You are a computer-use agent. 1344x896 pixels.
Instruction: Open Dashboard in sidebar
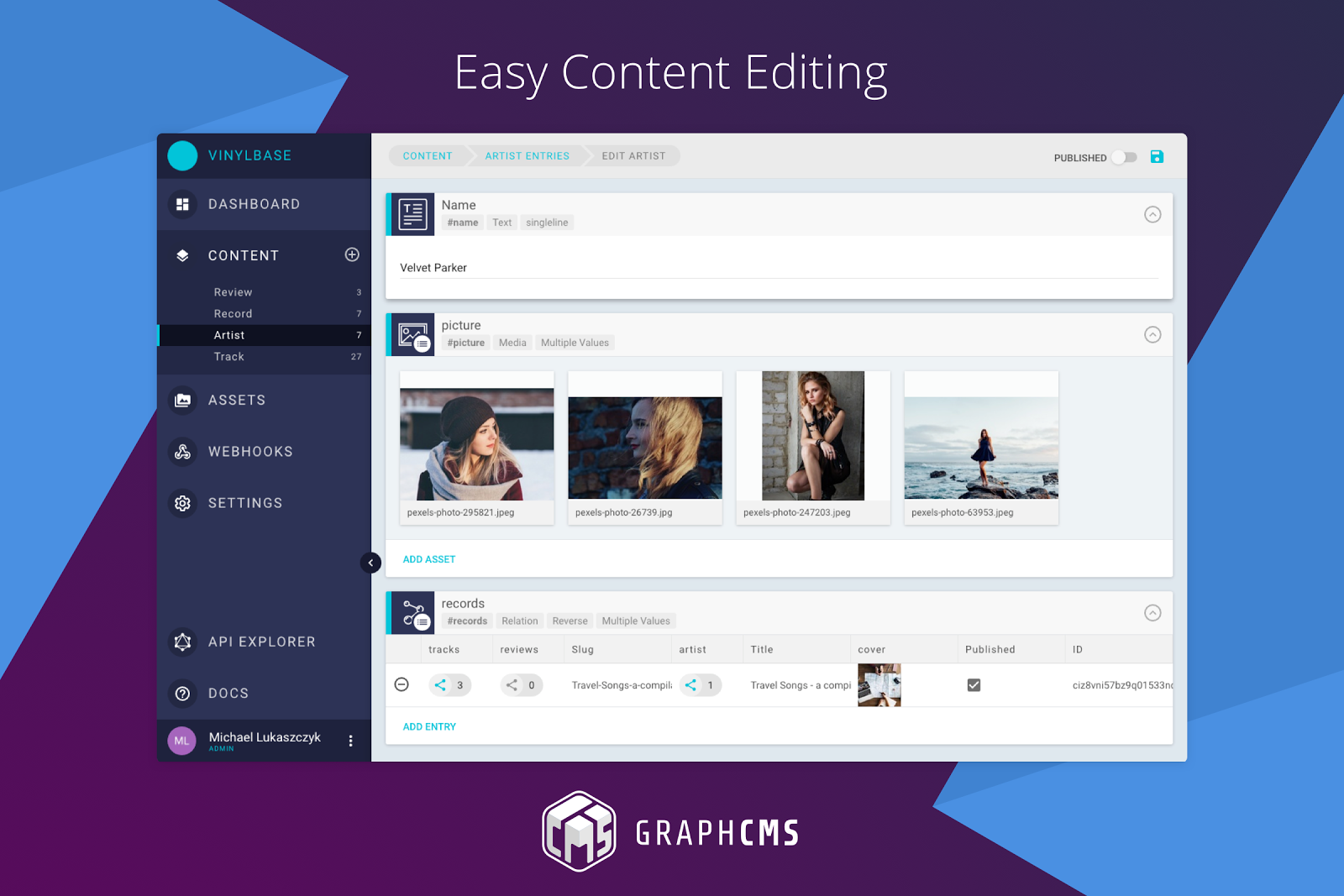click(264, 204)
